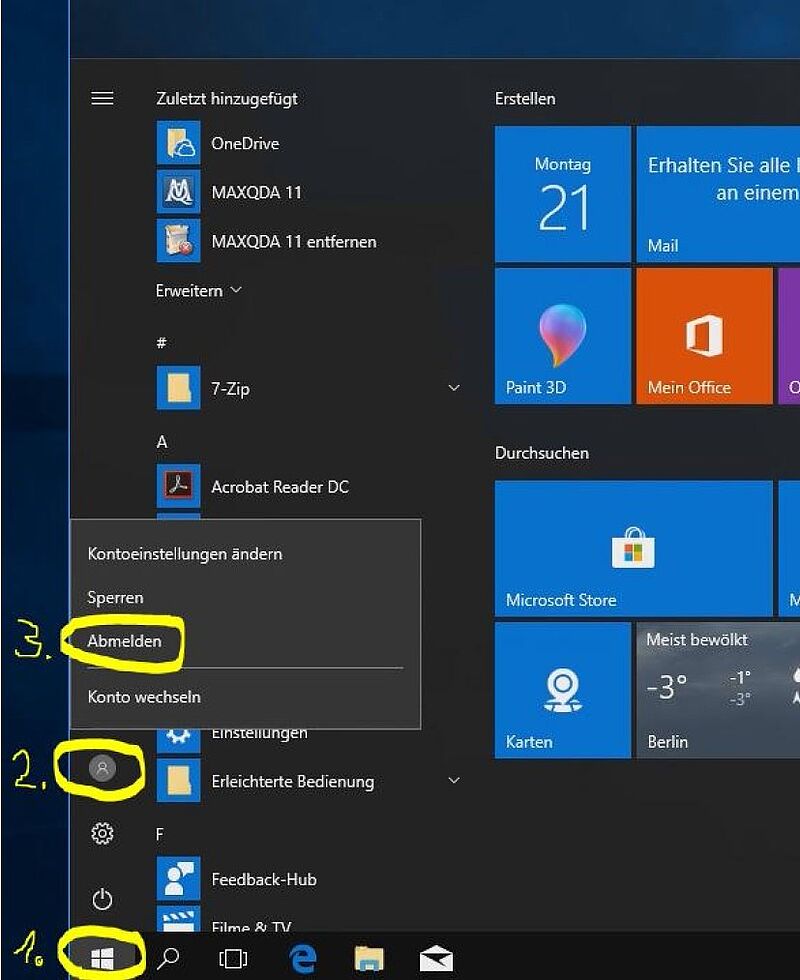Viewport: 800px width, 980px height.
Task: Click the user account icon
Action: (102, 768)
